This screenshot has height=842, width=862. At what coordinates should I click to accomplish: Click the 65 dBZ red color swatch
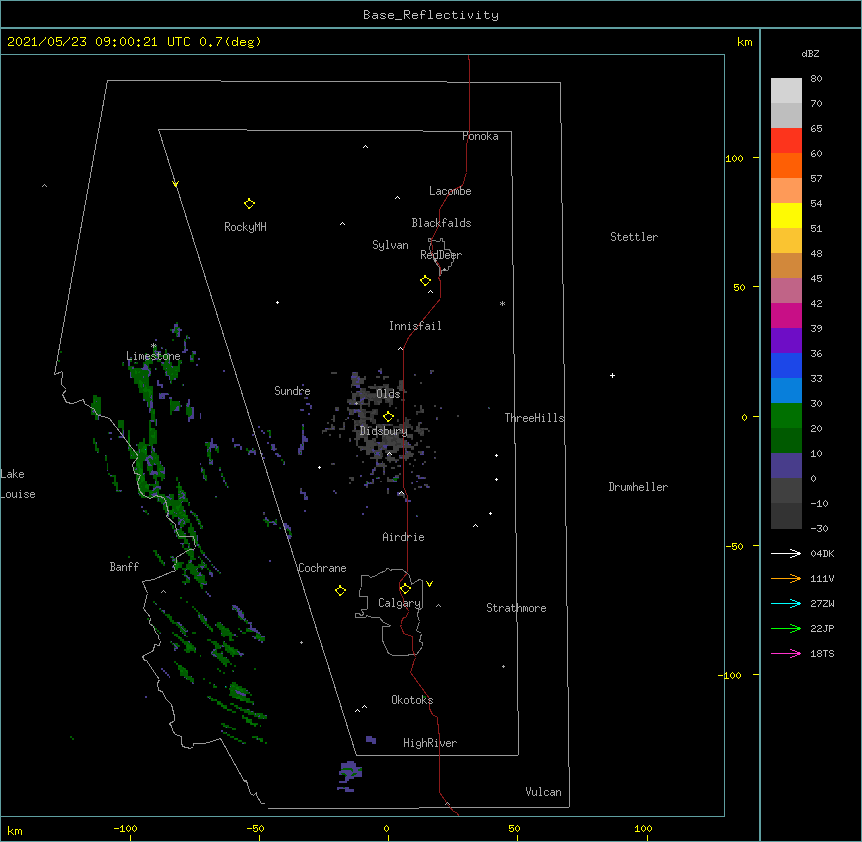click(786, 141)
